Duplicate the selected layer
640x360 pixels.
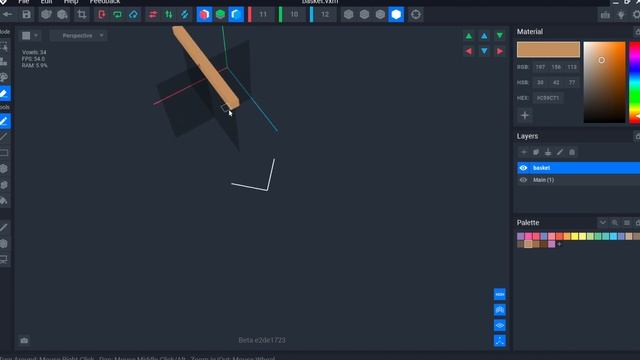point(536,152)
